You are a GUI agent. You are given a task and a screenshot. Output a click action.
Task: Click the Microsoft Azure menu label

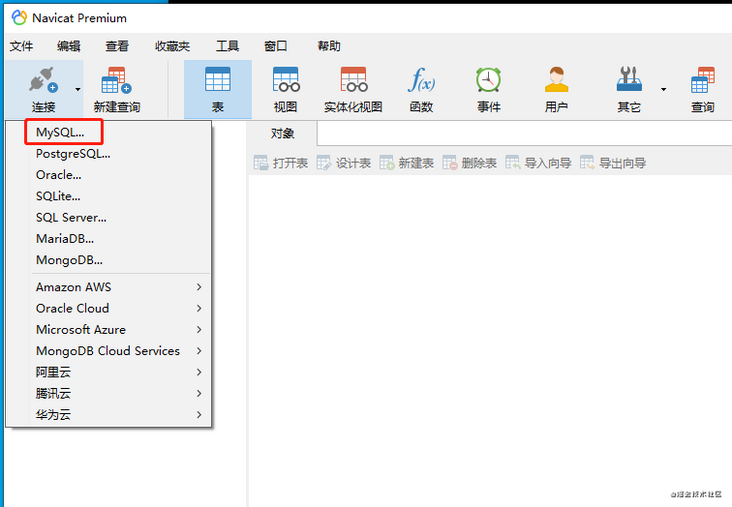[x=81, y=330]
